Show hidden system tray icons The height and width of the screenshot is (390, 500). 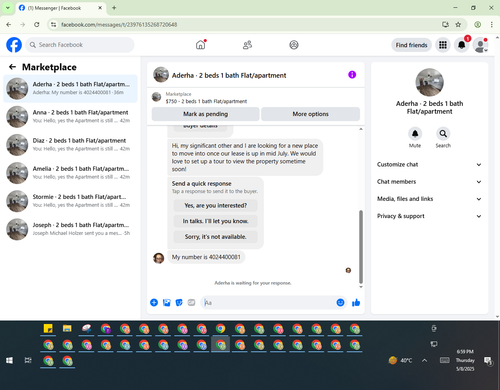click(424, 360)
